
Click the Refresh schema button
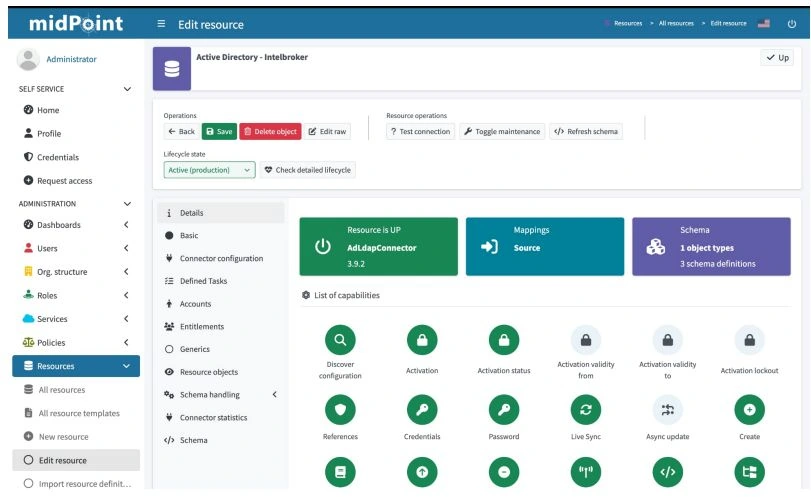click(x=585, y=131)
